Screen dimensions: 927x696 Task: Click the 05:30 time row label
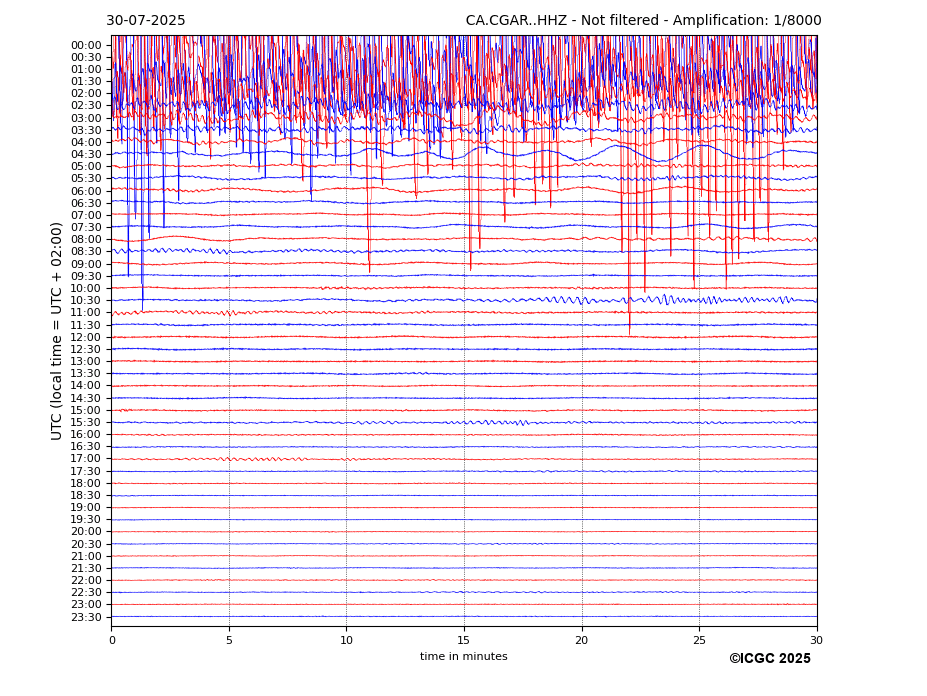86,179
